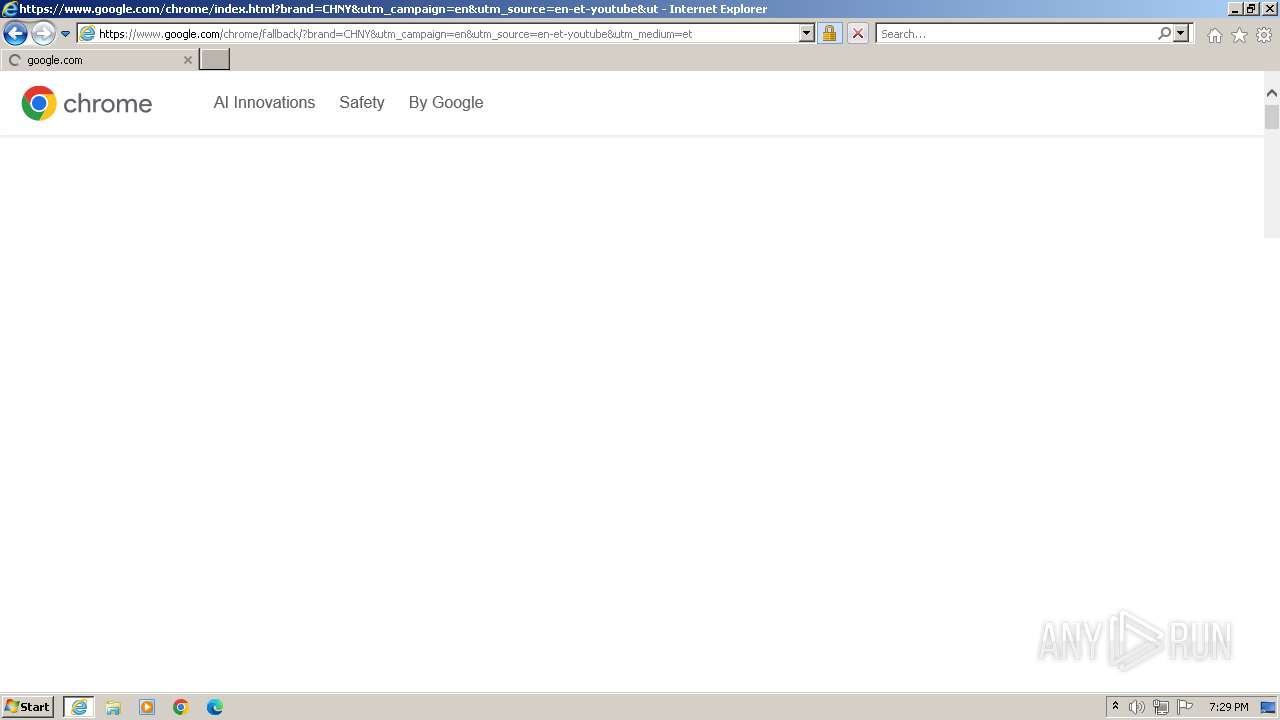Click the scrollbar up arrow
The width and height of the screenshot is (1280, 720).
click(x=1272, y=94)
